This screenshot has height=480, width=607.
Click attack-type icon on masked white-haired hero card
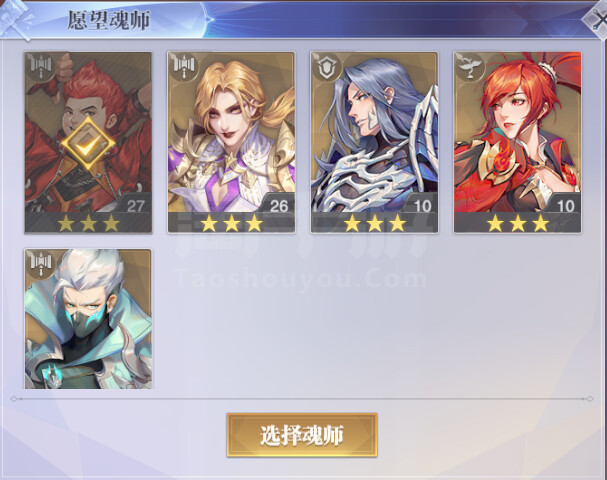point(41,263)
